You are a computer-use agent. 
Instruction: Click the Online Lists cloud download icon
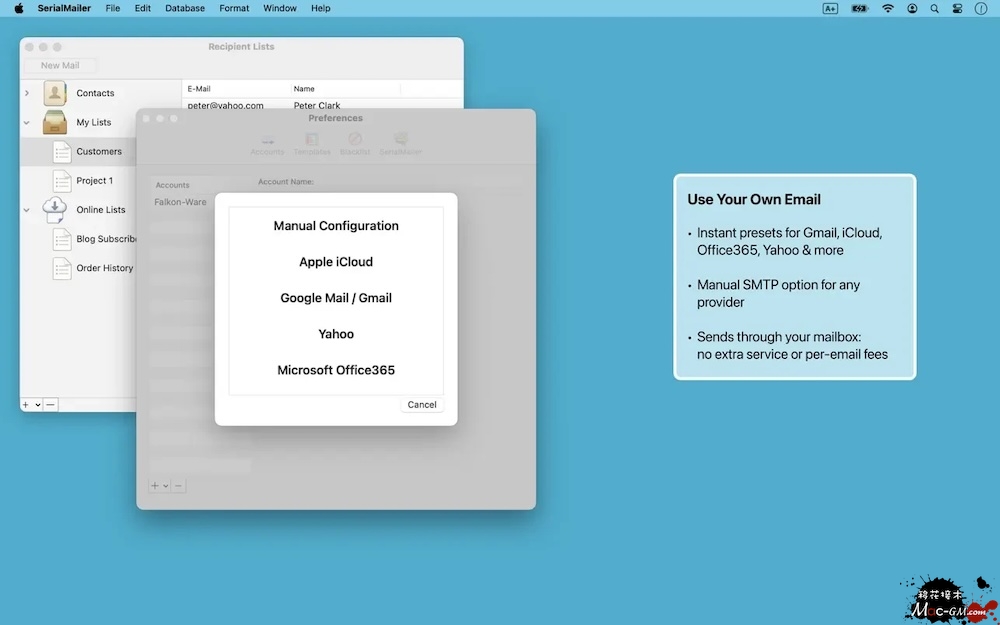[x=55, y=210]
